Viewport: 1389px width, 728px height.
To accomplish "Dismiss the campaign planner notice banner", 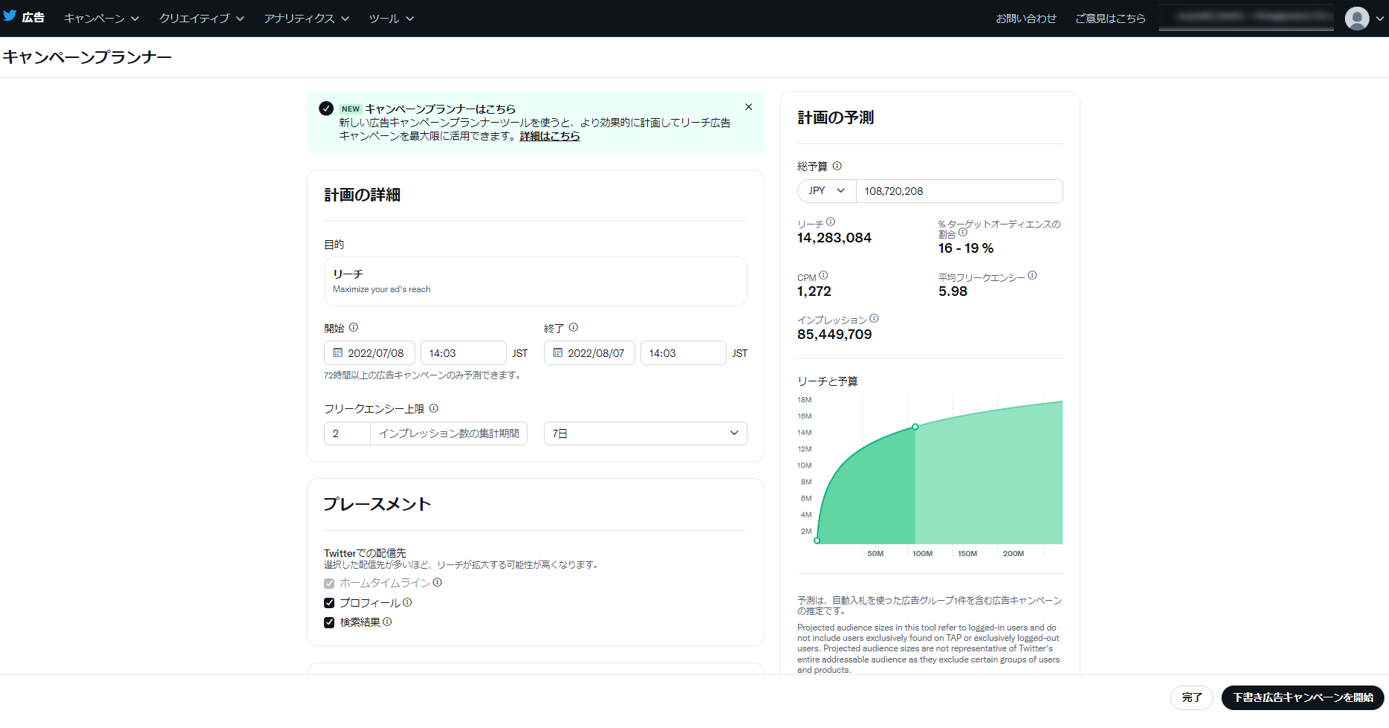I will click(x=748, y=107).
